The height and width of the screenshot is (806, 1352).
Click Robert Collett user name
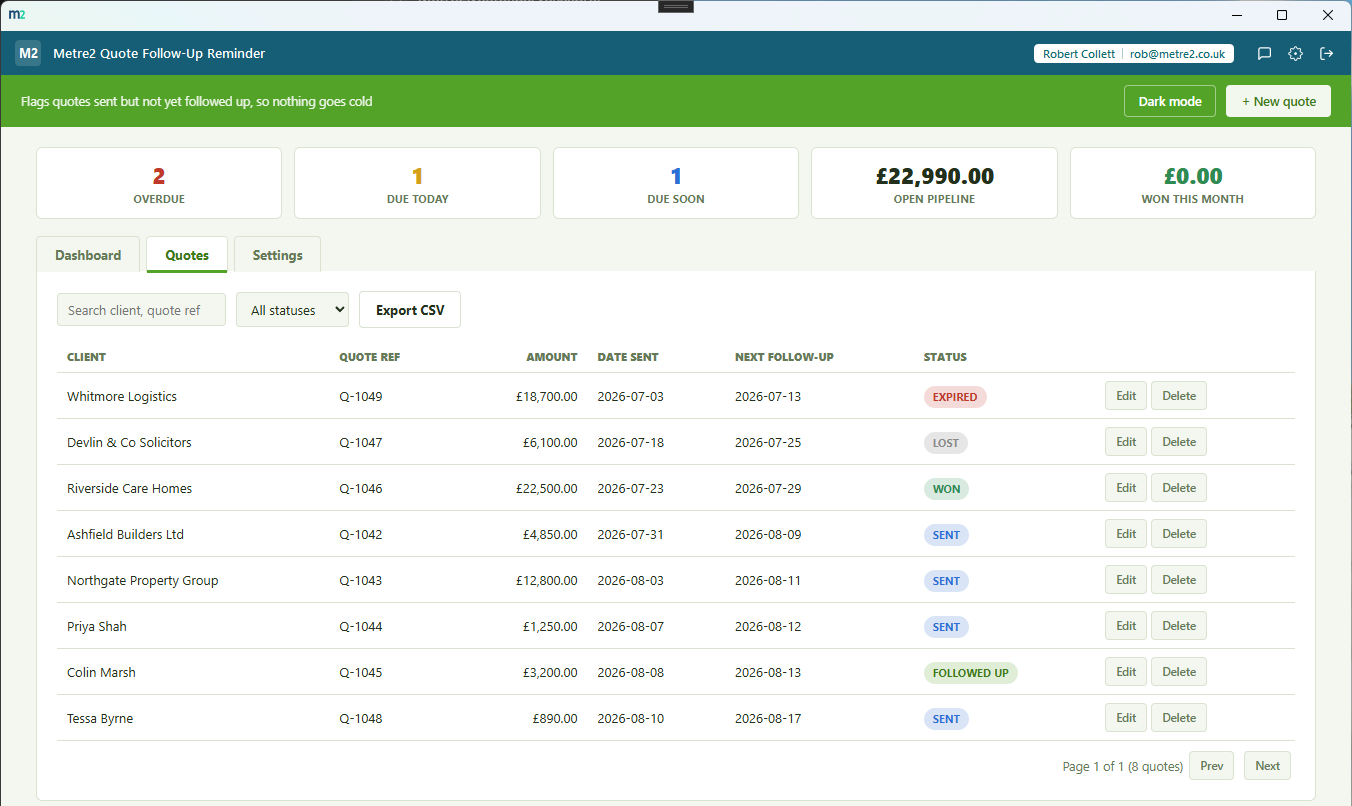pyautogui.click(x=1078, y=54)
